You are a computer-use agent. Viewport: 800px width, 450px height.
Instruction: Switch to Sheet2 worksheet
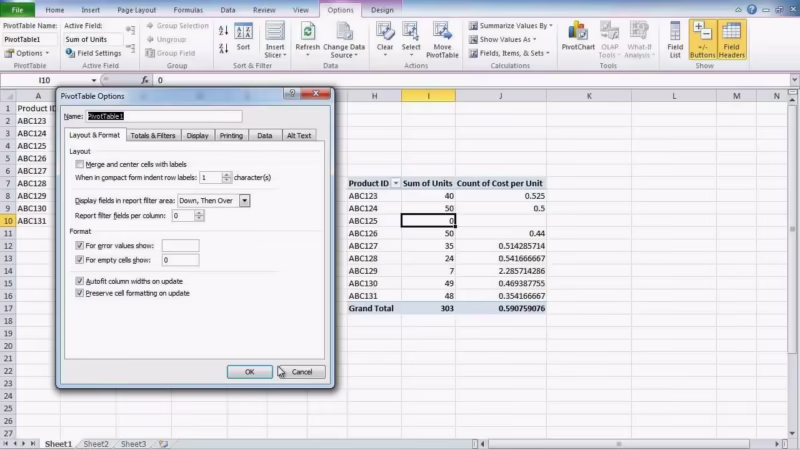coord(96,444)
